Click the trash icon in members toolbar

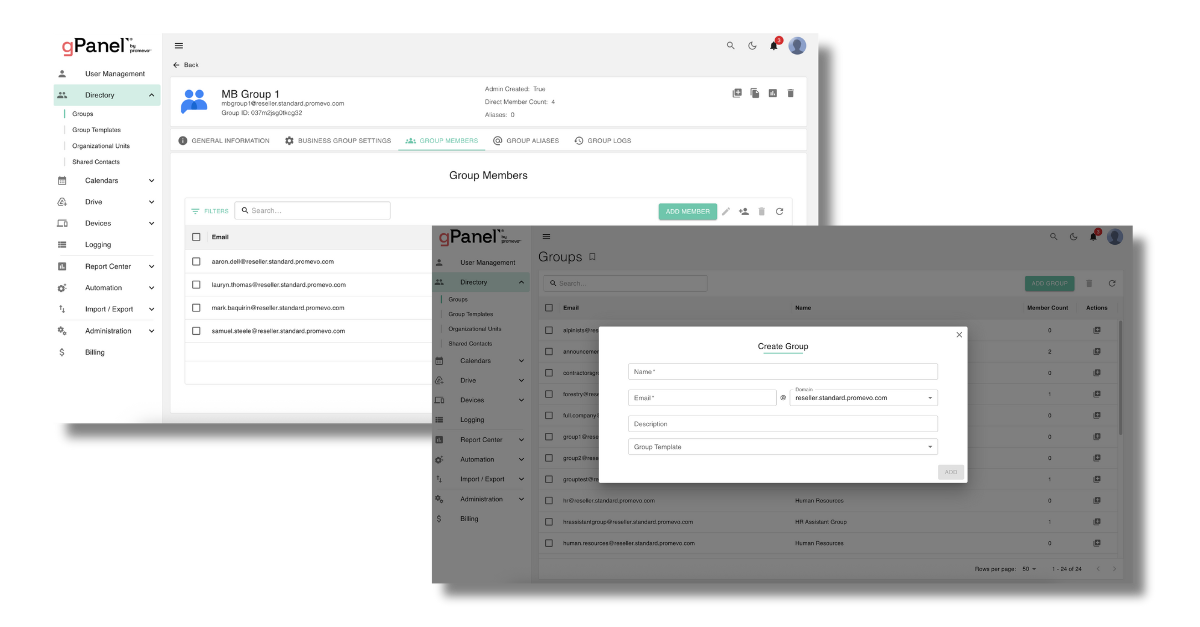(x=761, y=211)
